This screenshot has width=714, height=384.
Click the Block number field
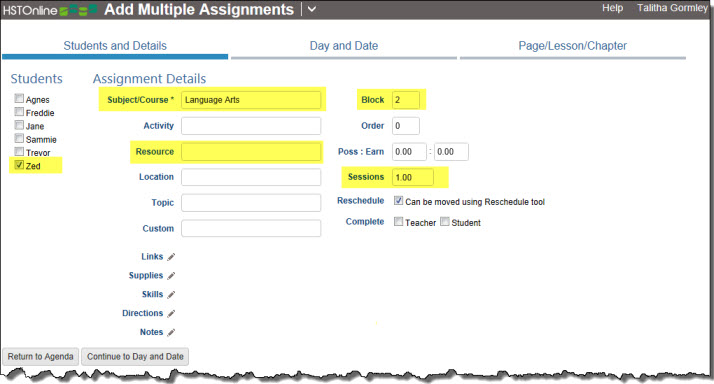[x=406, y=100]
